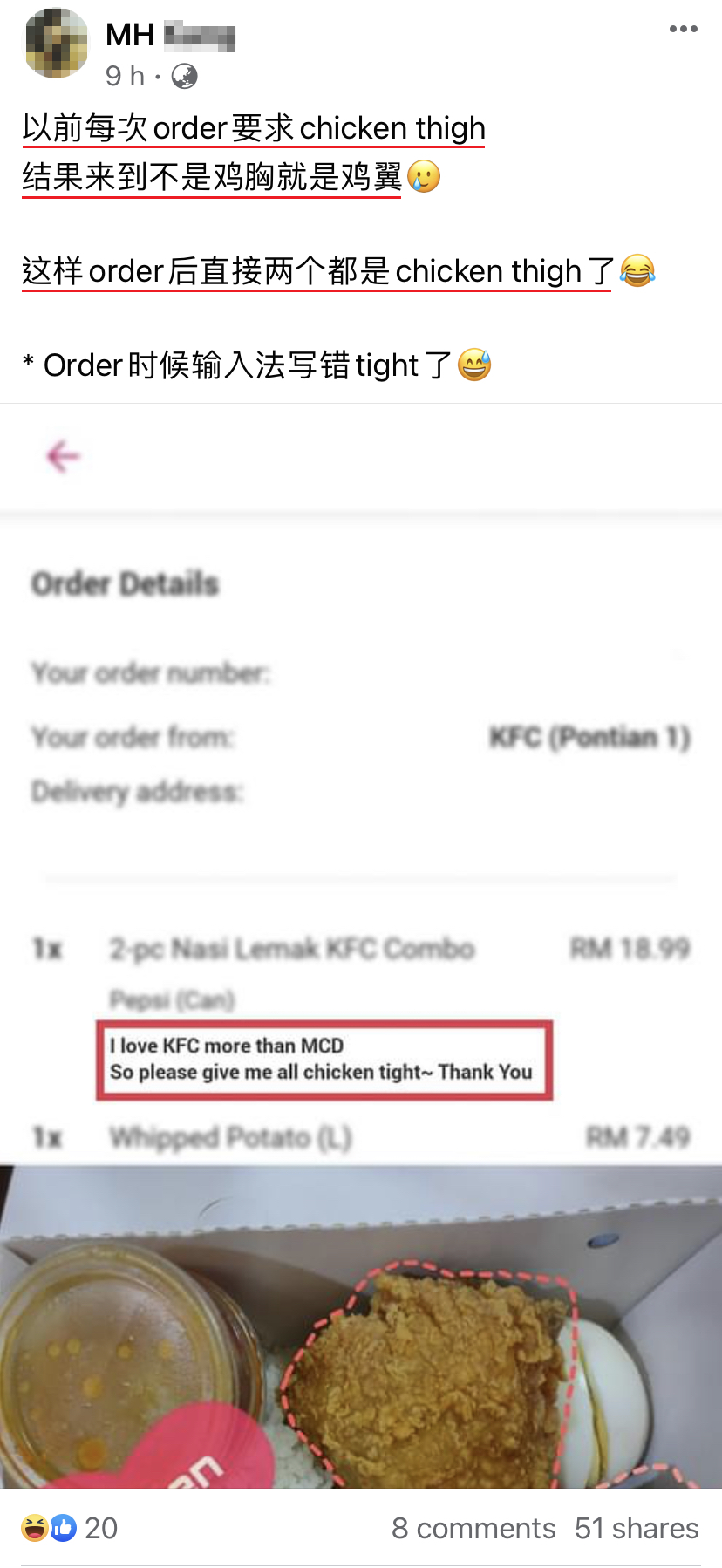722x1568 pixels.
Task: Click the 9 h post timestamp
Action: tap(125, 77)
